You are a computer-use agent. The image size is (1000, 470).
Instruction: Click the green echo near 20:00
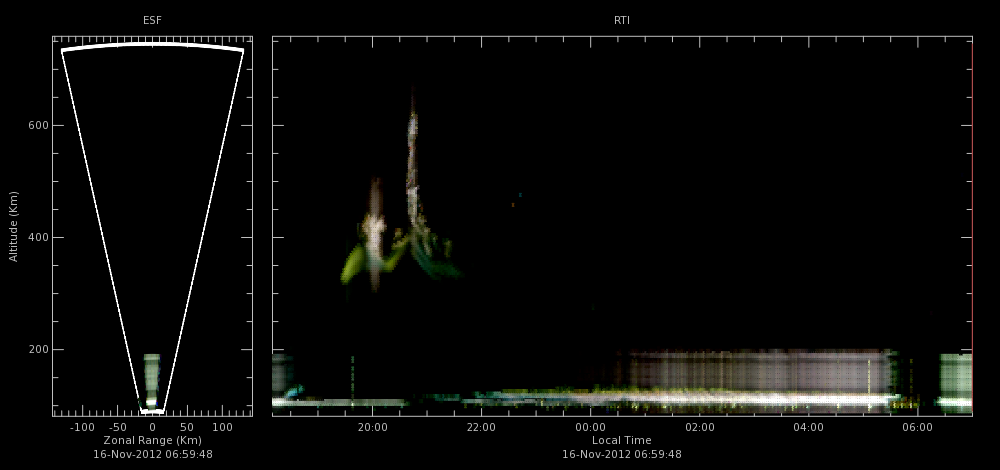click(353, 265)
